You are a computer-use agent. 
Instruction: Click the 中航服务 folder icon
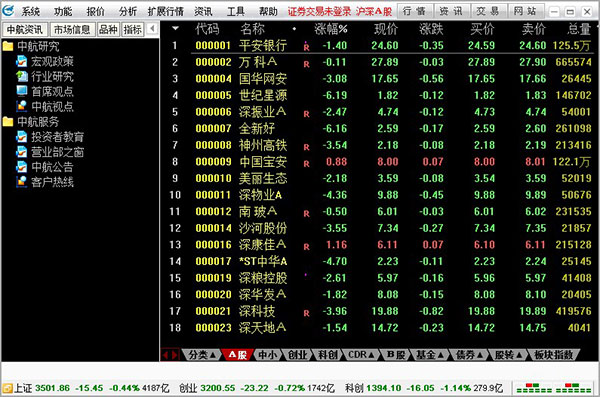(x=8, y=122)
